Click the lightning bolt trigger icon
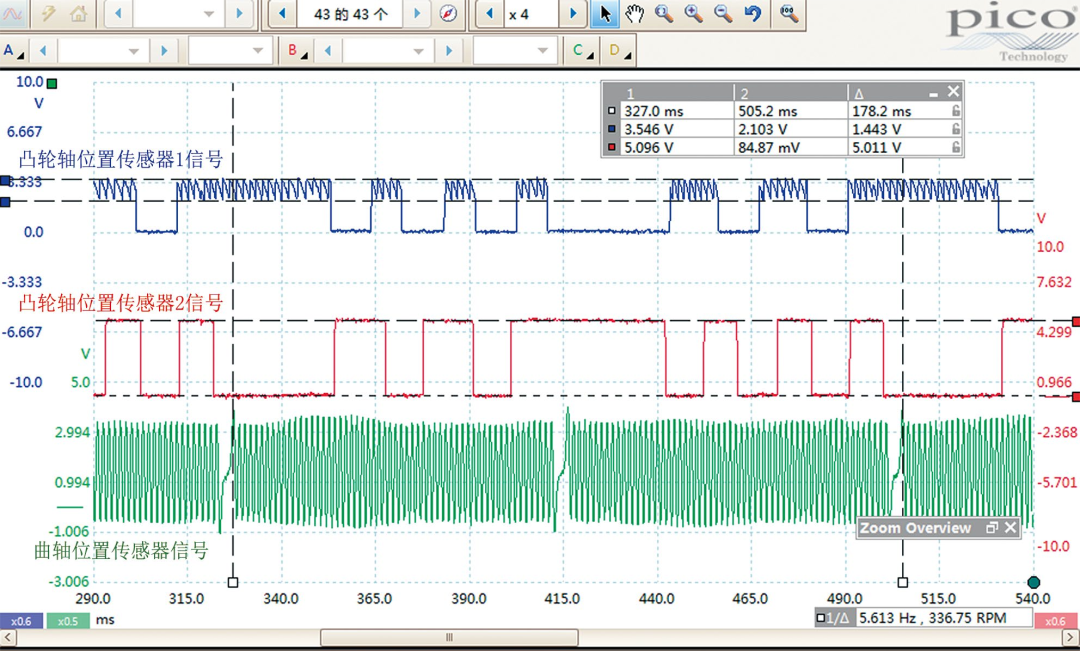Image resolution: width=1080 pixels, height=651 pixels. tap(48, 14)
